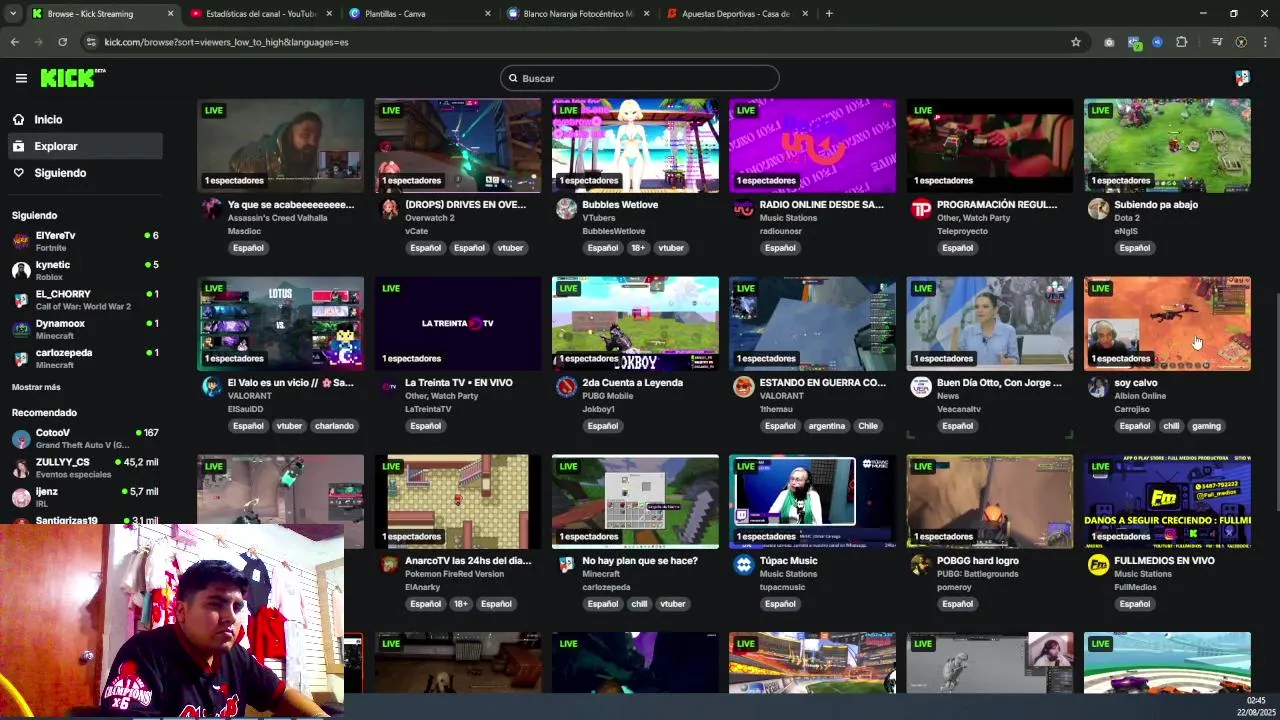Open ZULLYY_CS recommended channel
The height and width of the screenshot is (720, 1280).
pos(85,468)
